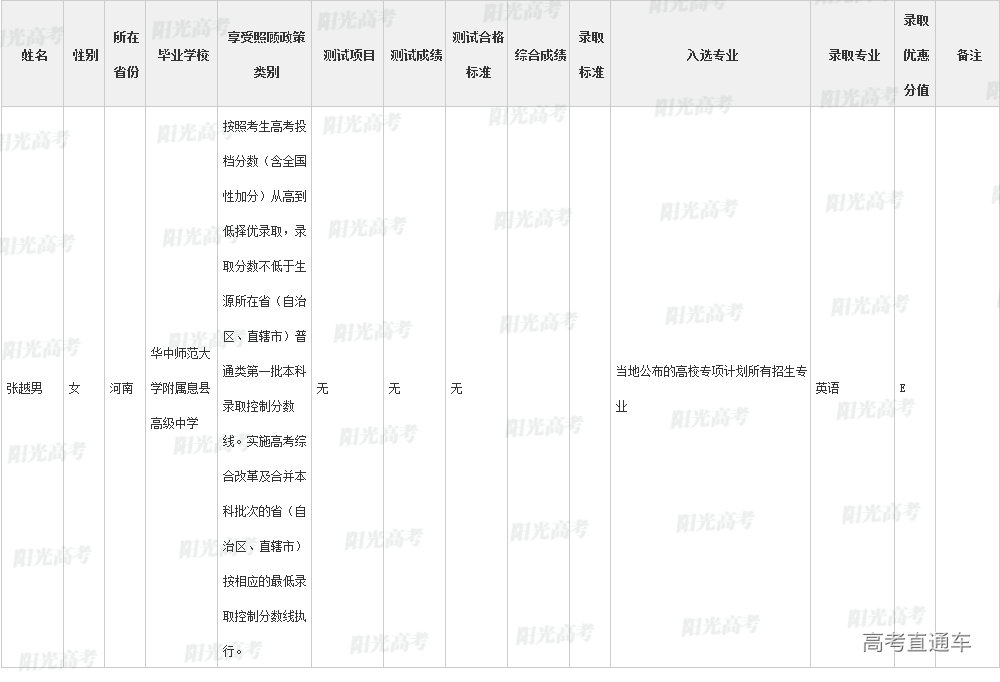Select the 测试合格标准 column header
This screenshot has height=682, width=1000.
pyautogui.click(x=478, y=55)
